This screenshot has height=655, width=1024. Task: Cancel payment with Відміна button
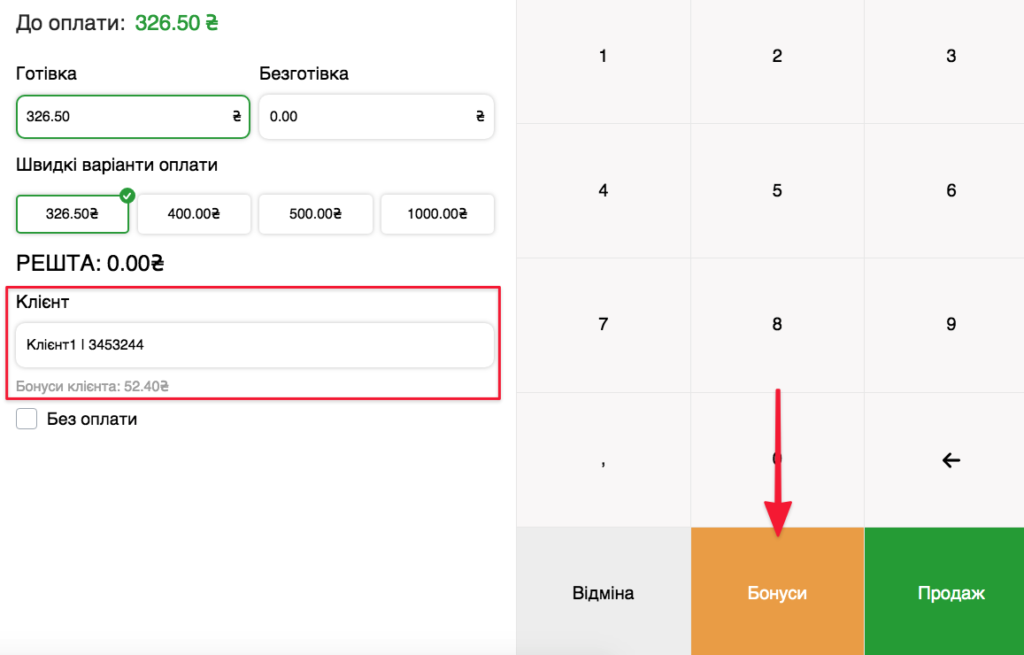tap(603, 593)
